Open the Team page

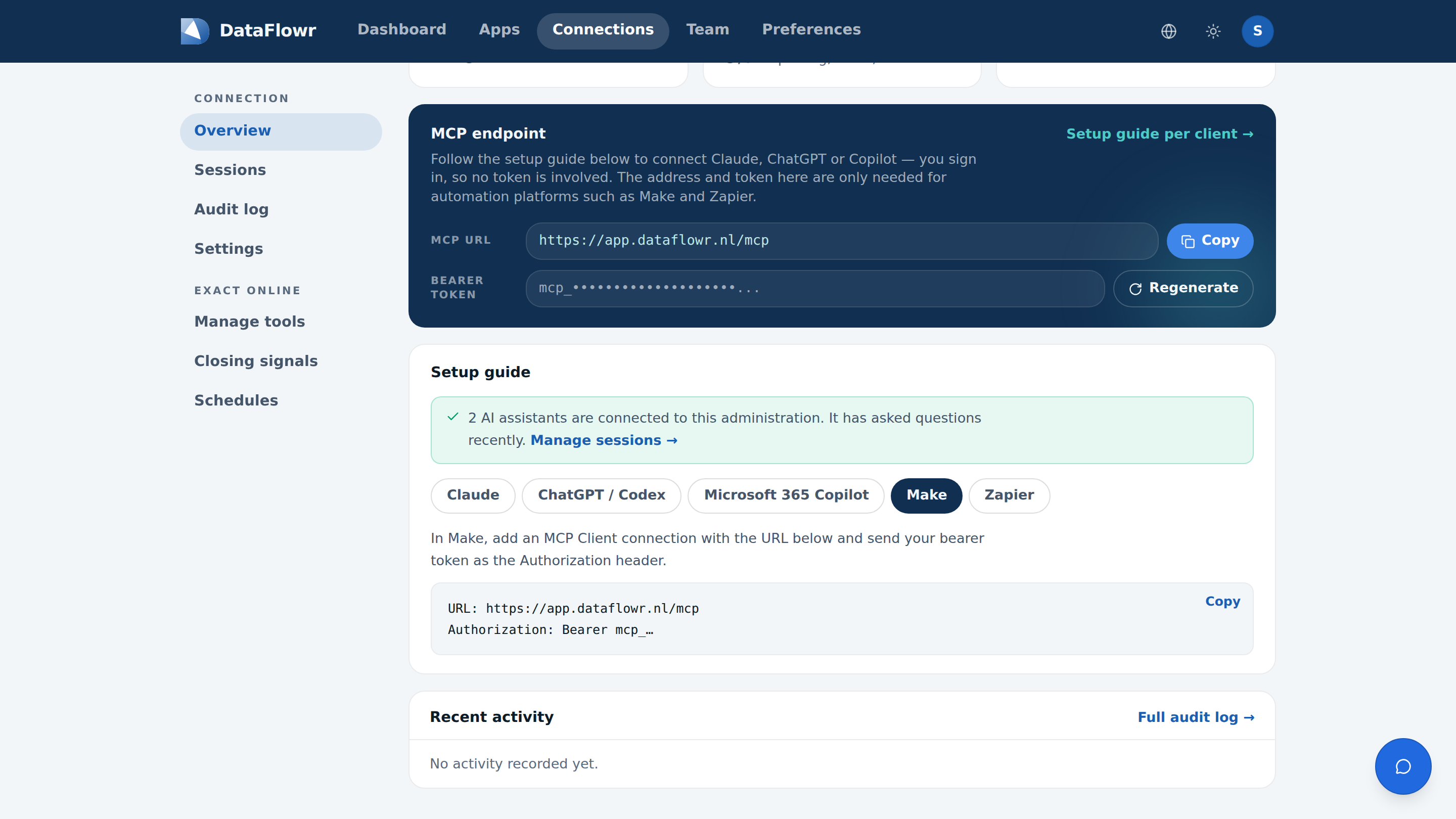coord(708,29)
